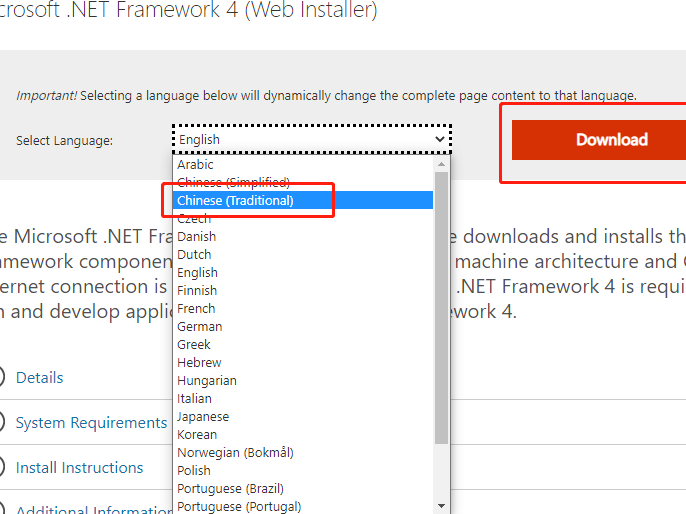The height and width of the screenshot is (514, 686).
Task: Click the dropdown list scroll up arrow
Action: [x=441, y=164]
